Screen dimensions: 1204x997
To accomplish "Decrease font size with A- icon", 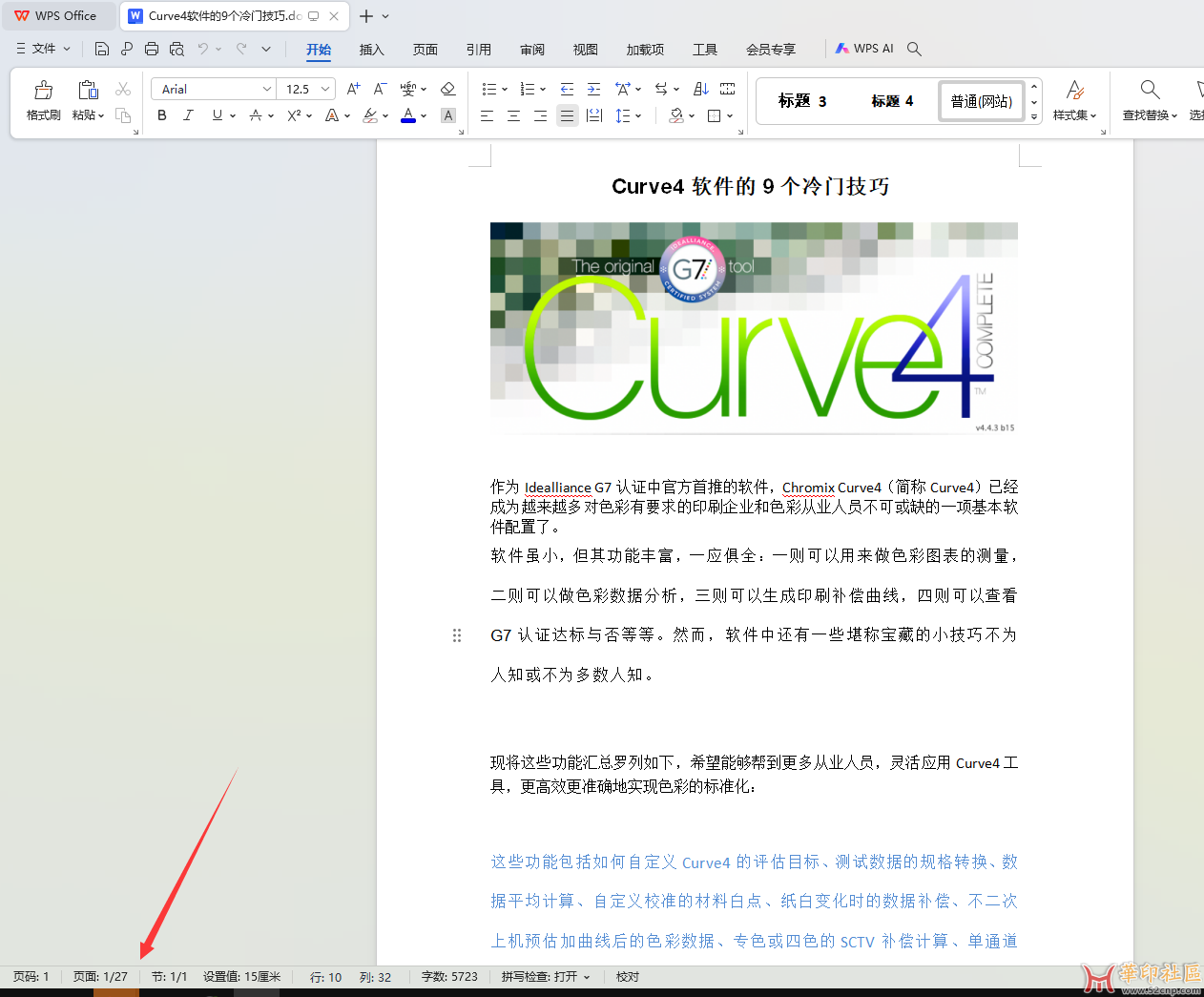I will 380,89.
